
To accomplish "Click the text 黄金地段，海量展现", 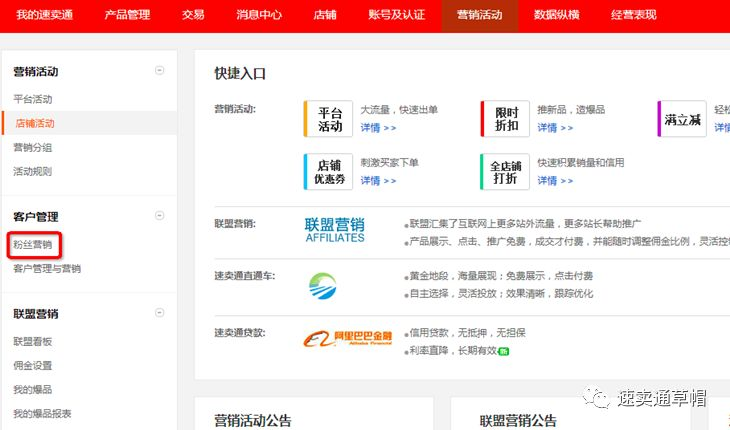I will tap(453, 276).
